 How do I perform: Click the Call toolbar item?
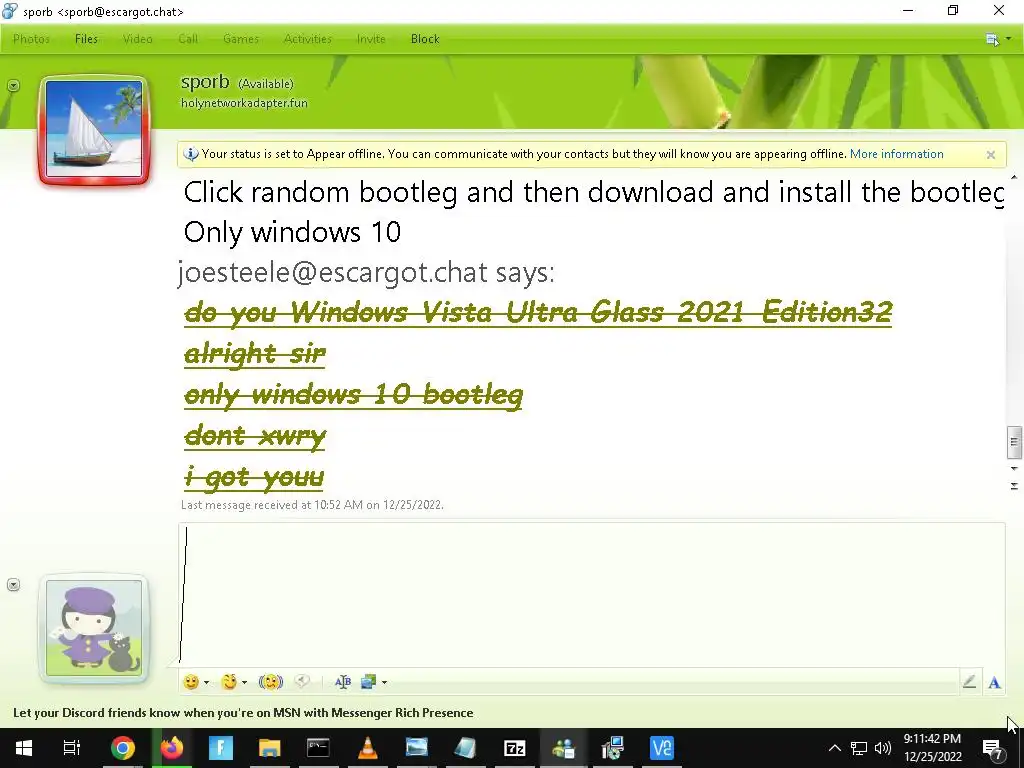coord(188,39)
